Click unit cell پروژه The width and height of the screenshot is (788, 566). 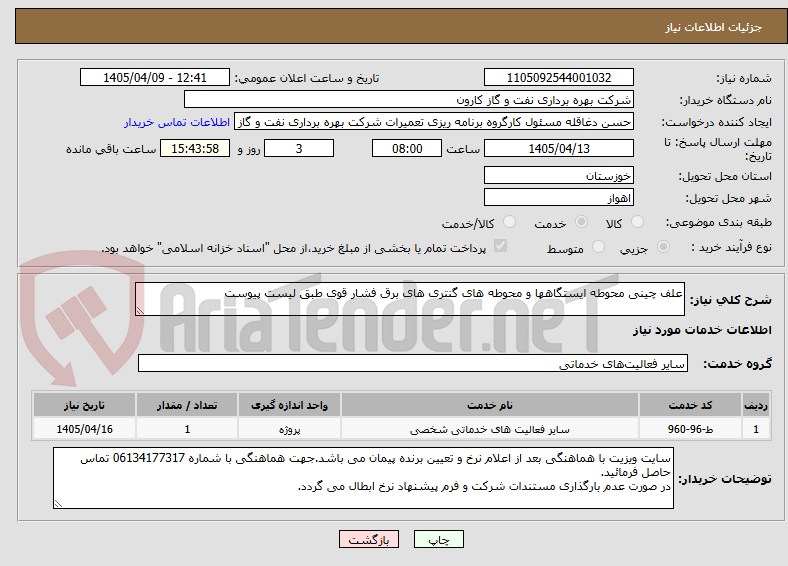click(289, 429)
